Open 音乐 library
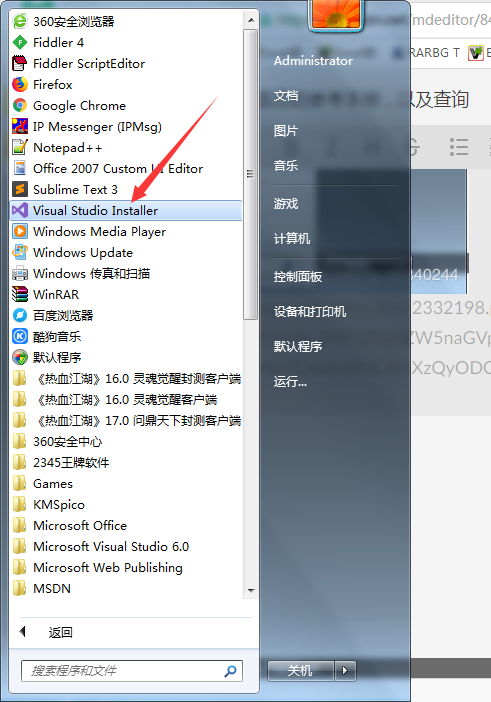This screenshot has height=702, width=491. [x=286, y=166]
